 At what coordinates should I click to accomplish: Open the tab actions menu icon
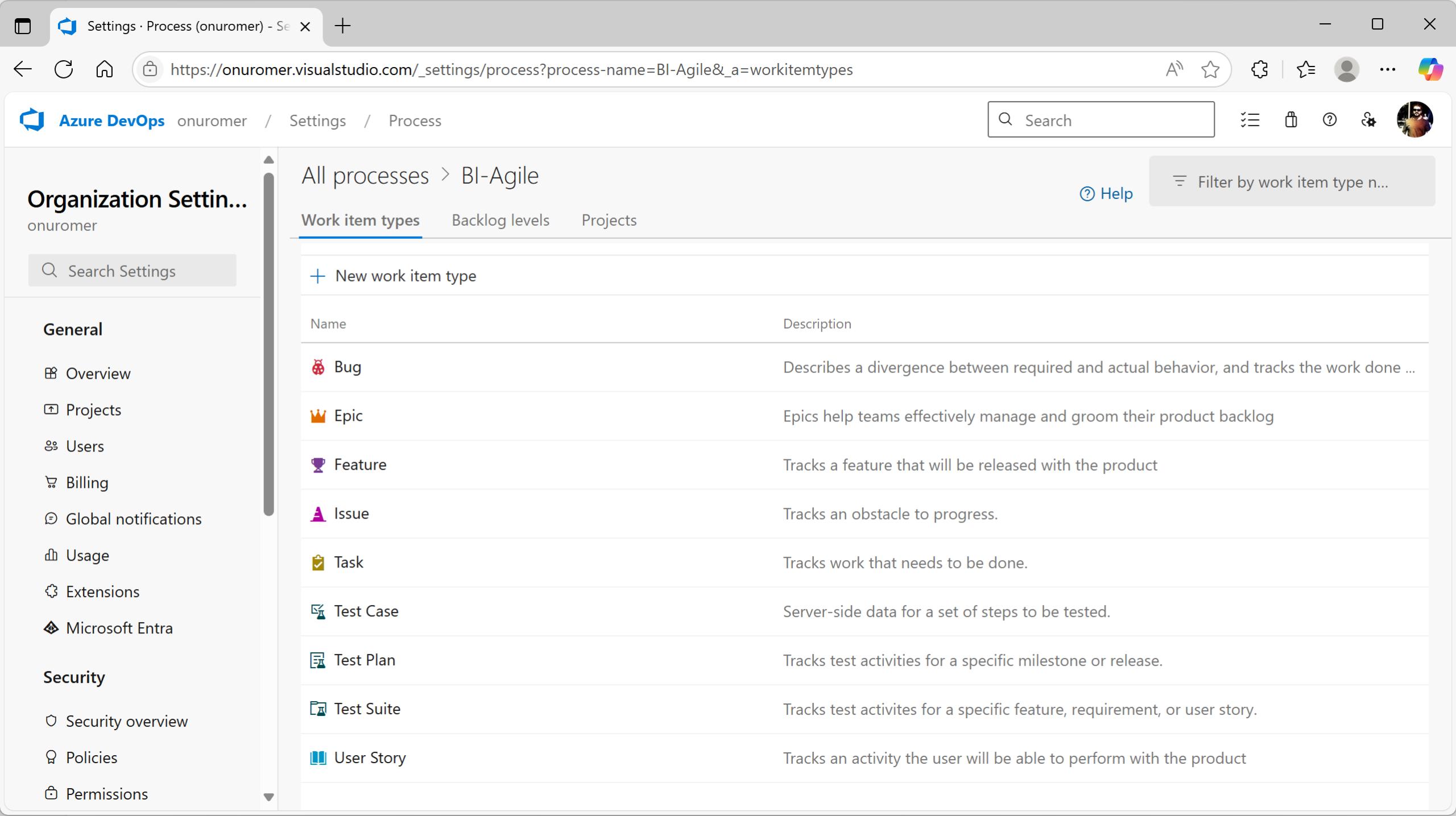click(x=23, y=26)
